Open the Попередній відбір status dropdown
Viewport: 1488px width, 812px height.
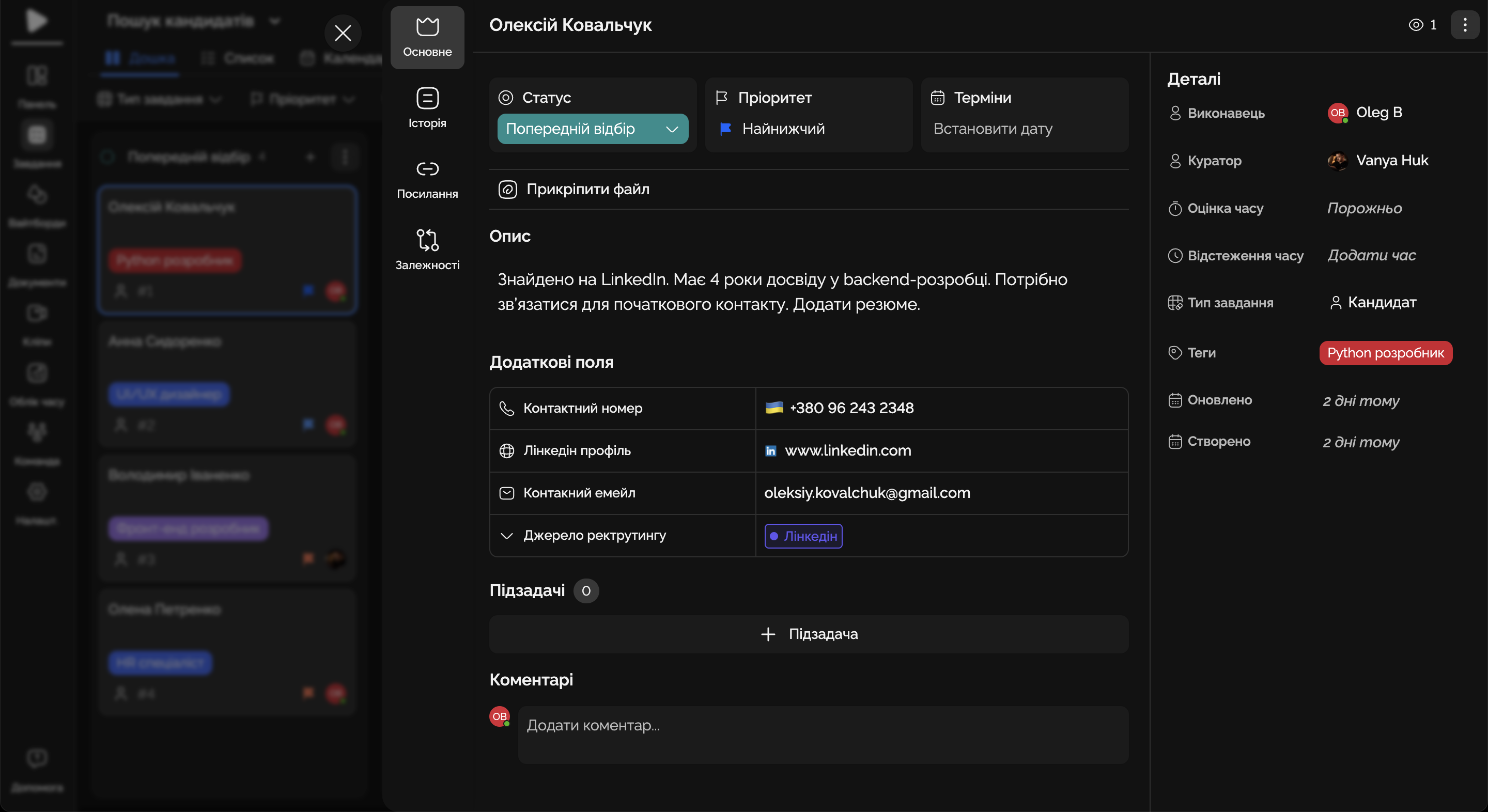(x=592, y=129)
